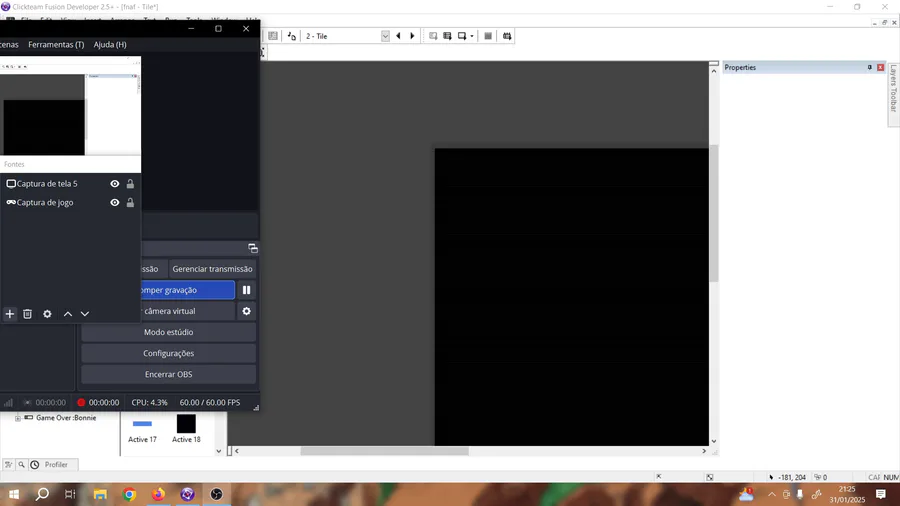This screenshot has height=506, width=900.
Task: Open the Storyboard editor icon in the Fusion toolbar
Action: pos(273,36)
